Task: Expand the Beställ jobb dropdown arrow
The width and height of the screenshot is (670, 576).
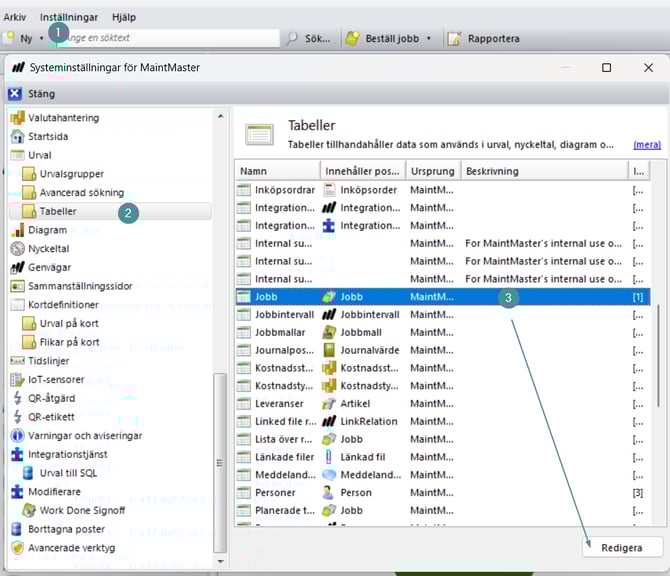Action: [429, 39]
